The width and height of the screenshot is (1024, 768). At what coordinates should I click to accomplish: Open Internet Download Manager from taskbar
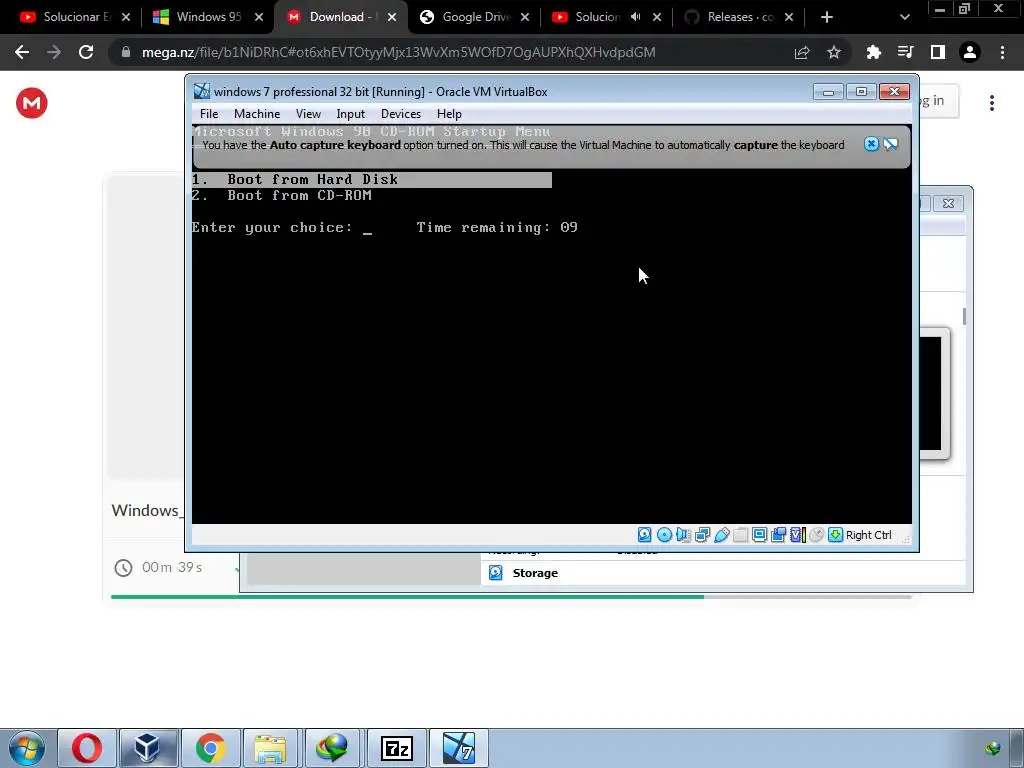332,748
